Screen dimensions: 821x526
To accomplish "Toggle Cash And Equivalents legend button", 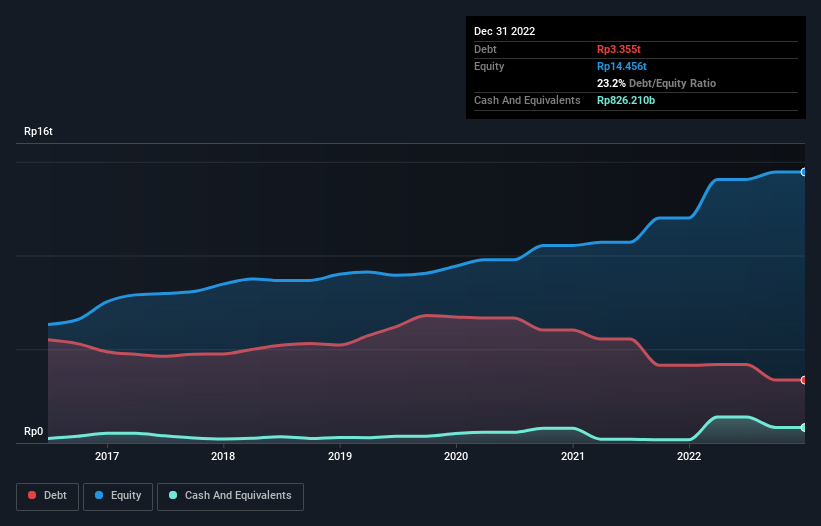I will 230,496.
